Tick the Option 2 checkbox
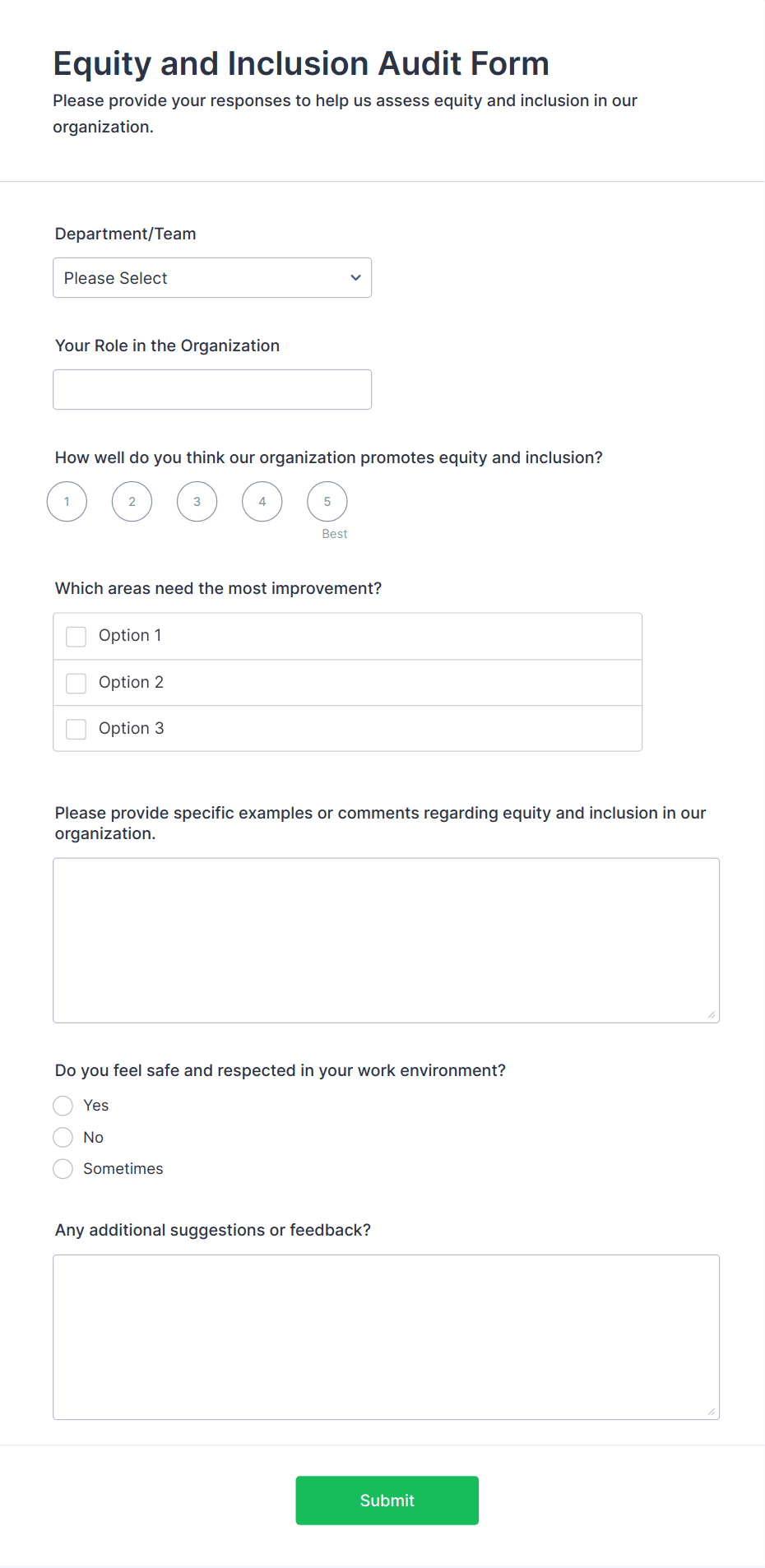Image resolution: width=765 pixels, height=1568 pixels. pos(76,683)
